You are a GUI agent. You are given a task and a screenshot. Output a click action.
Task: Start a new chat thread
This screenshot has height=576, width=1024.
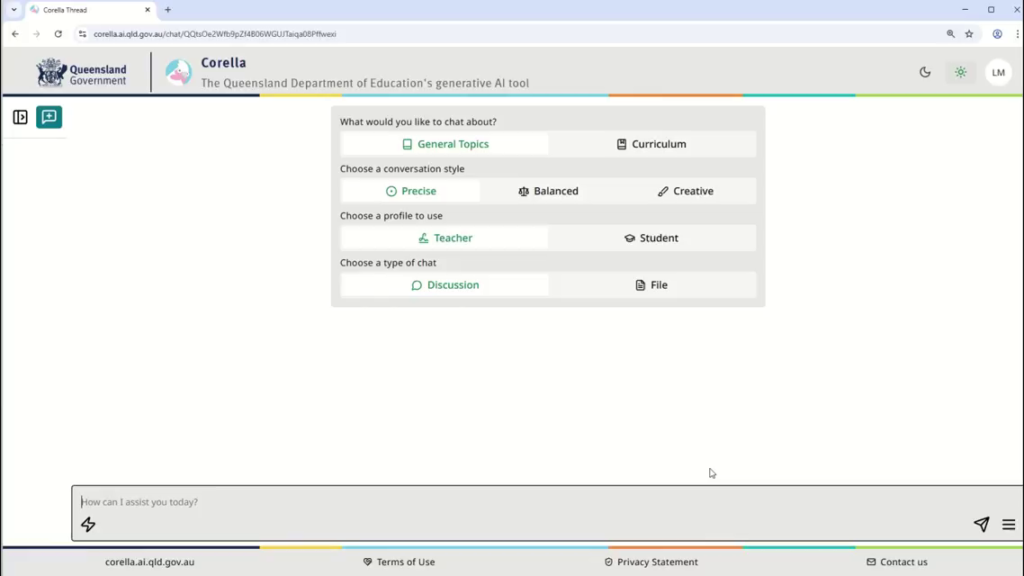(x=49, y=117)
